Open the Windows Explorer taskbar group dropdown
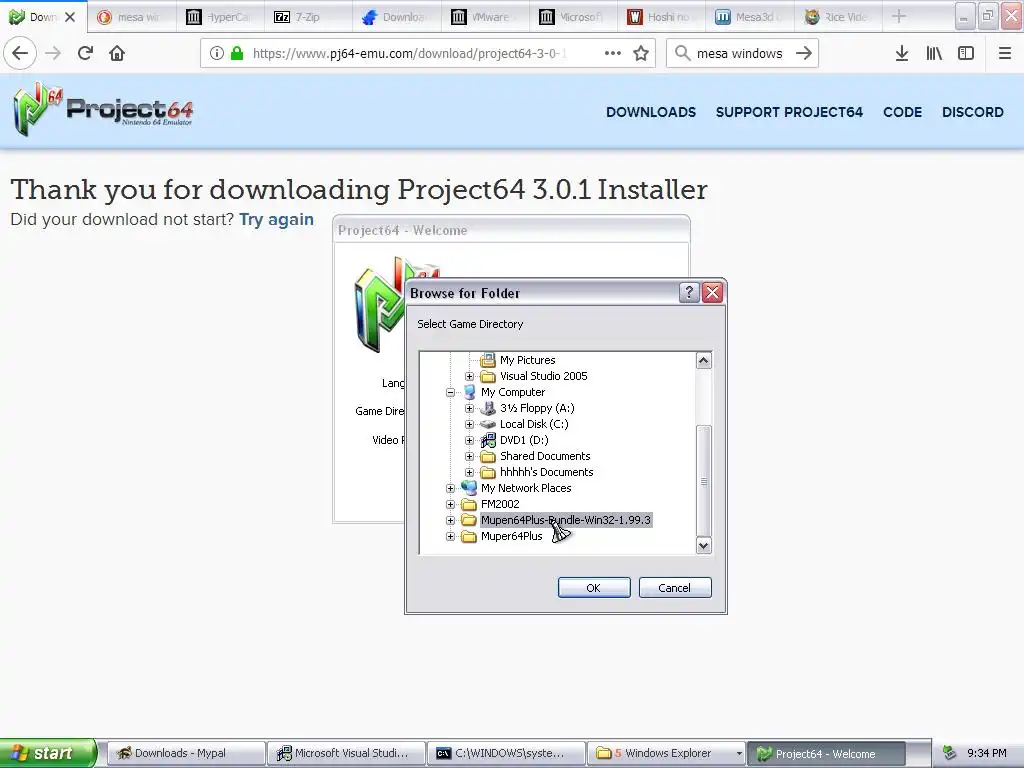 (739, 754)
